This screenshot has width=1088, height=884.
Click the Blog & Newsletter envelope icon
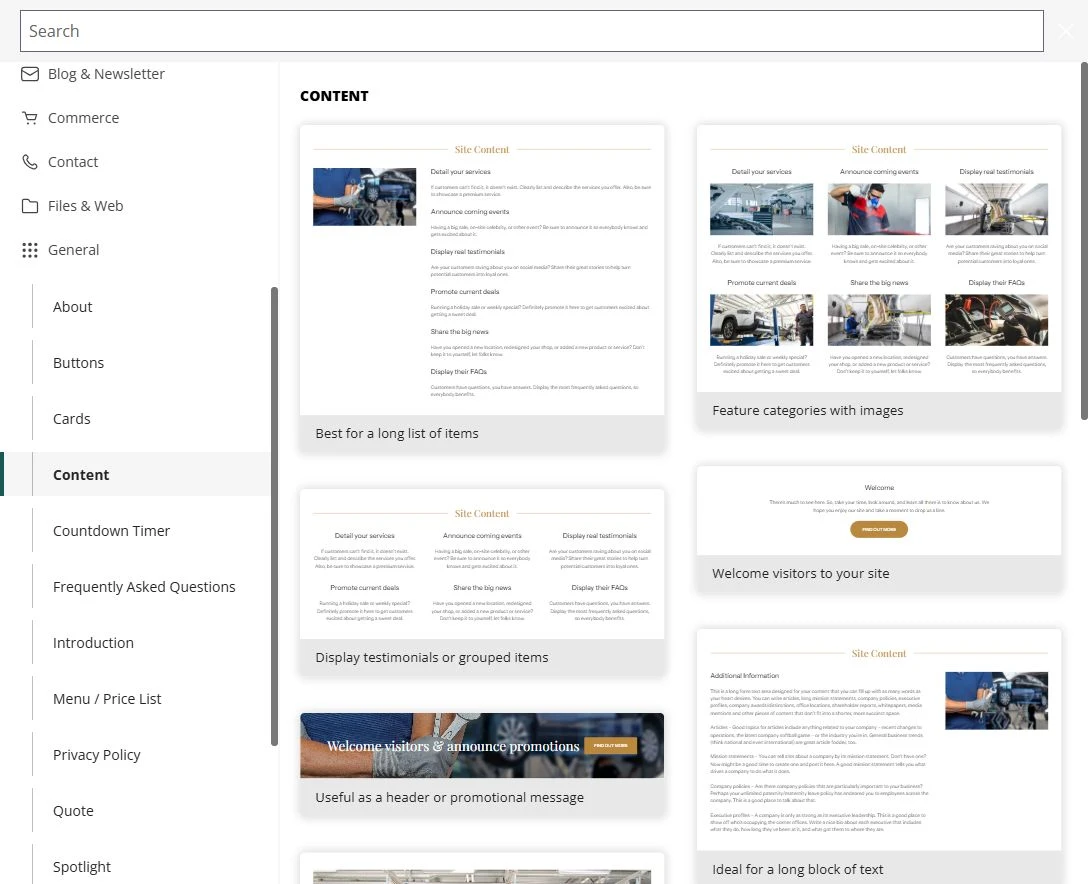[30, 74]
